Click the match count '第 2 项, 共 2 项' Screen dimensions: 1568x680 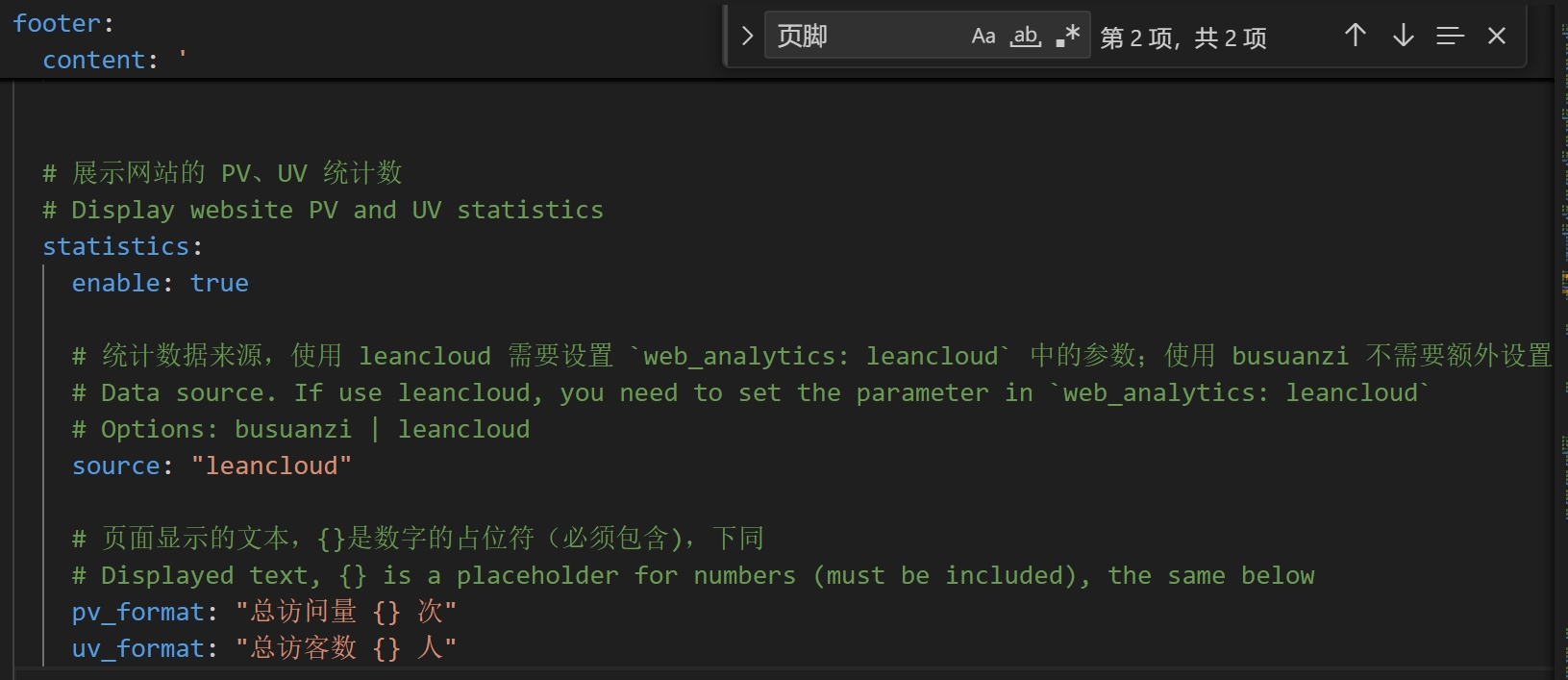(1183, 38)
